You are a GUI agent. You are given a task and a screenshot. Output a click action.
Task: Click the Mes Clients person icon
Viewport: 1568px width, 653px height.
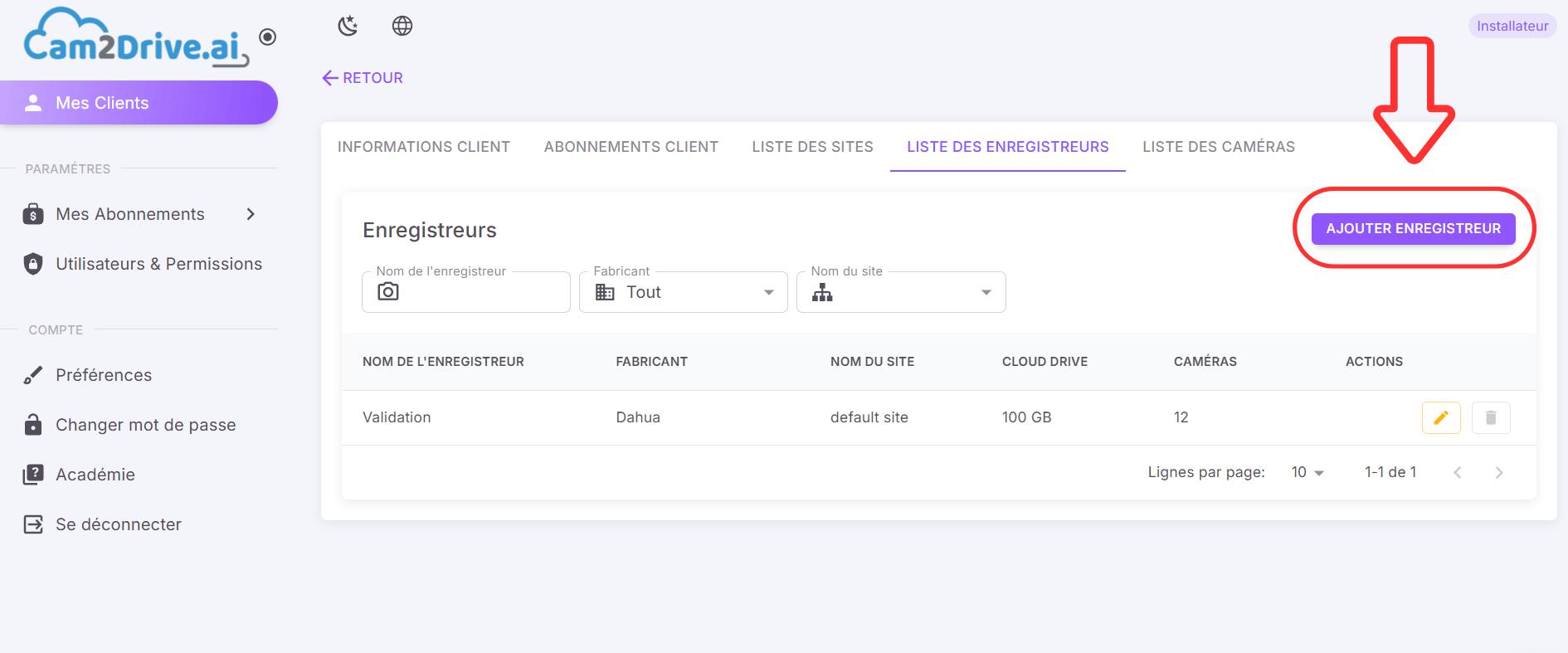[x=33, y=103]
